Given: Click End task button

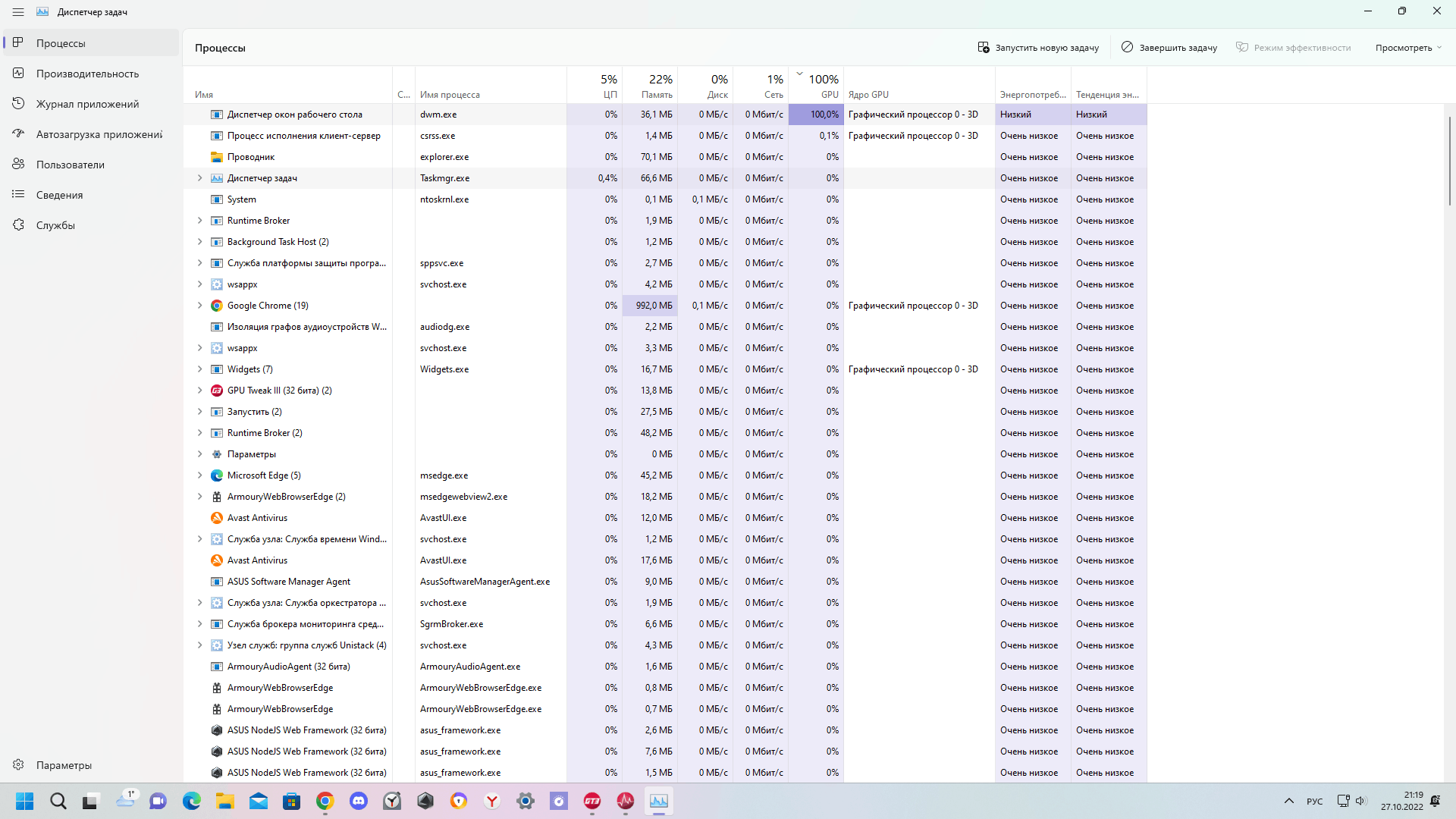Looking at the screenshot, I should tap(1169, 48).
